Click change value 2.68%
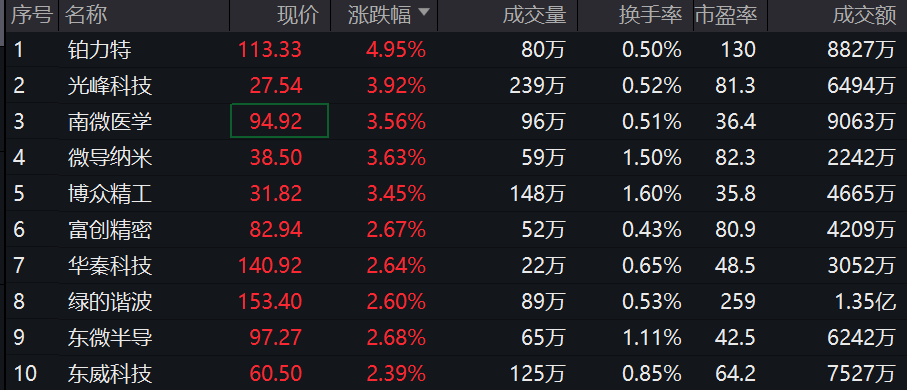907x390 pixels. tap(396, 337)
